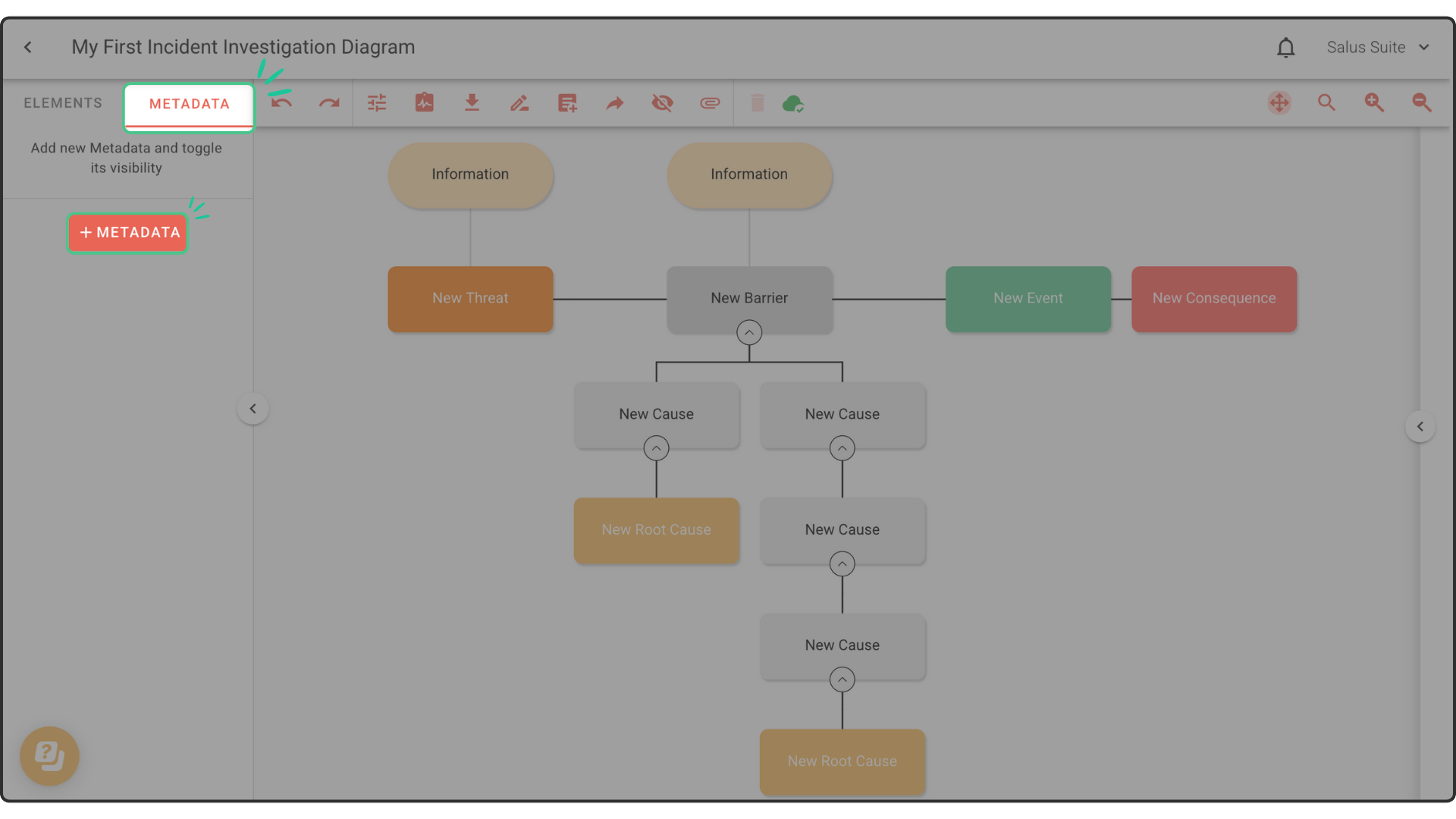
Task: Click the attachment paperclip icon
Action: [710, 103]
